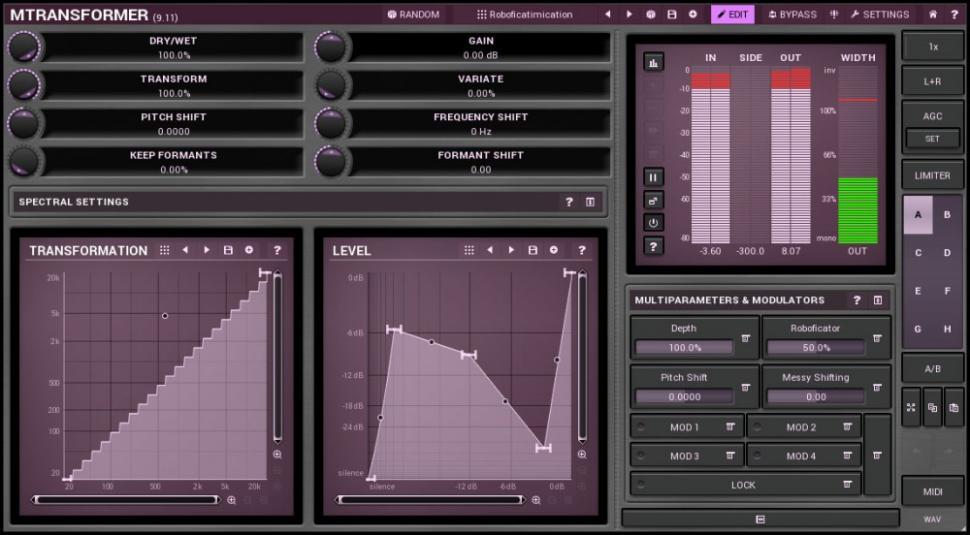Open the MOD 1 modulator menu
Screen dimensions: 970x535
click(x=730, y=427)
